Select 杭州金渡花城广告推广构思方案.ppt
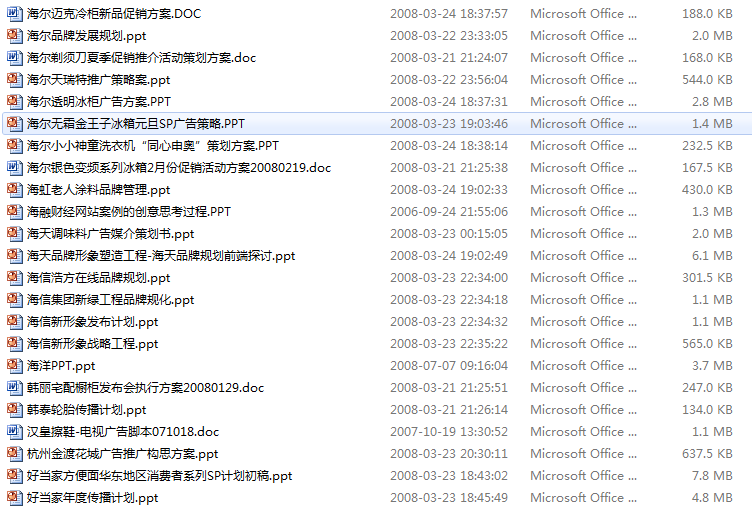The height and width of the screenshot is (511, 752). (122, 454)
